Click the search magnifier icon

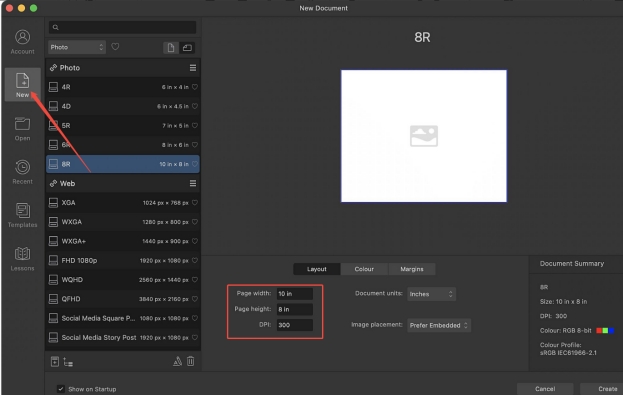(x=56, y=27)
